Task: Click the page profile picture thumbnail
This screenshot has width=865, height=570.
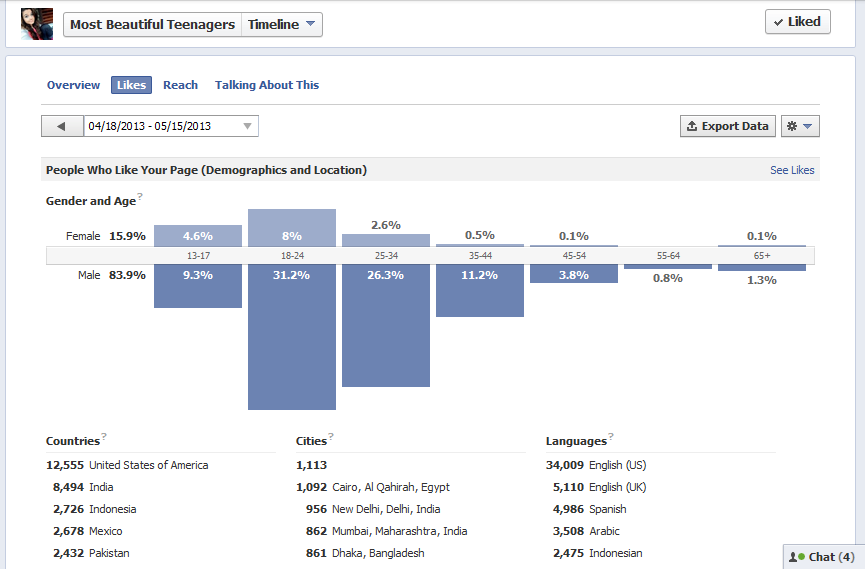Action: pos(37,24)
